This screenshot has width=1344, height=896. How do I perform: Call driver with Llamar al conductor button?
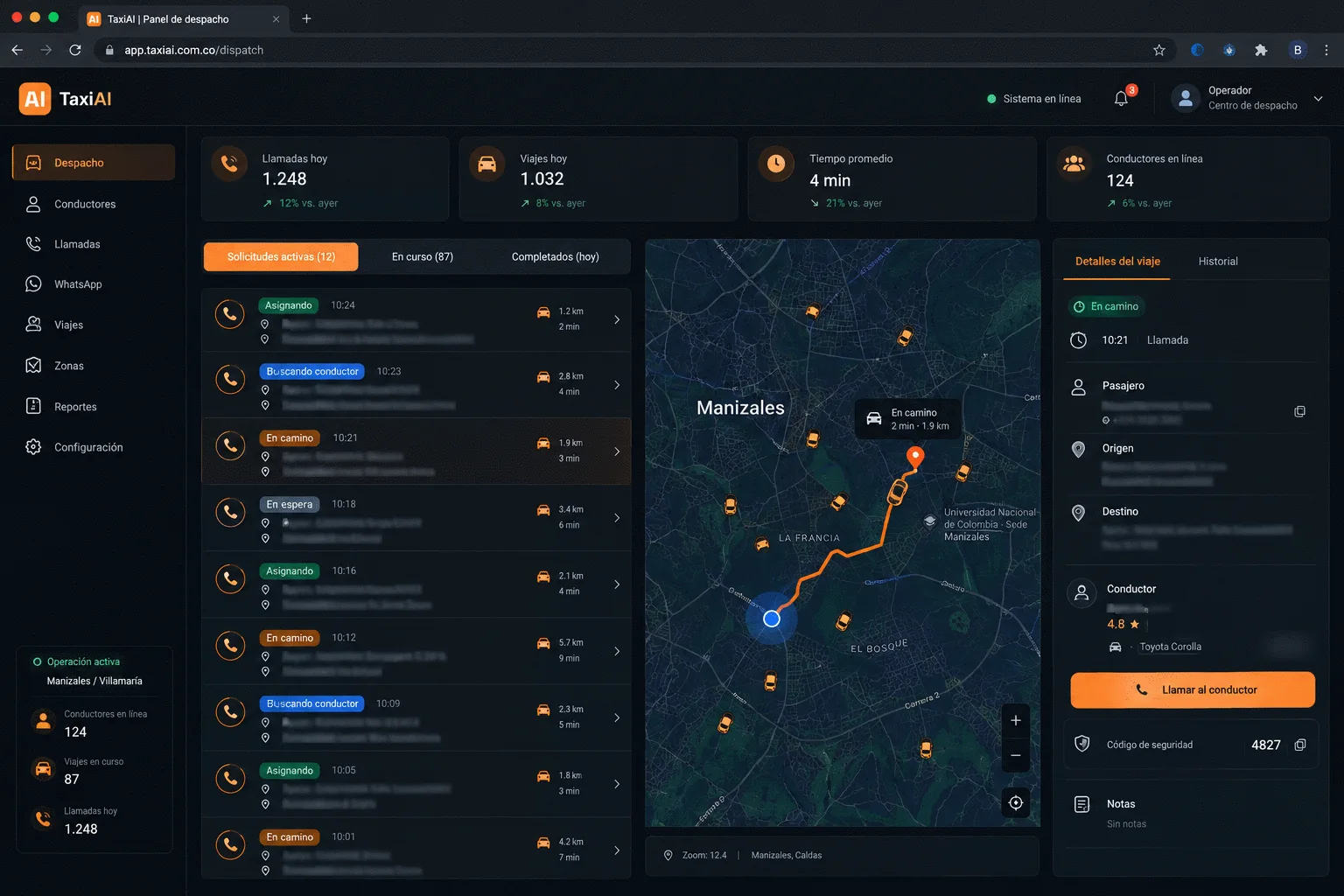point(1193,689)
